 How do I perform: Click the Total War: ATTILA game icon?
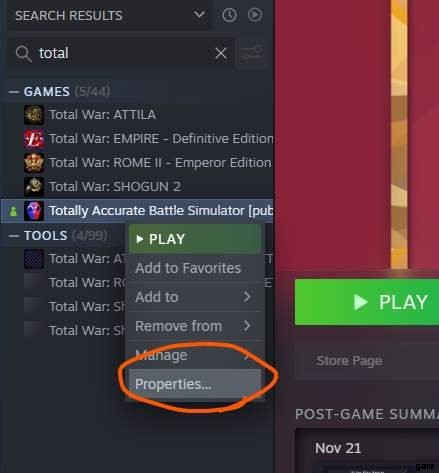(34, 115)
